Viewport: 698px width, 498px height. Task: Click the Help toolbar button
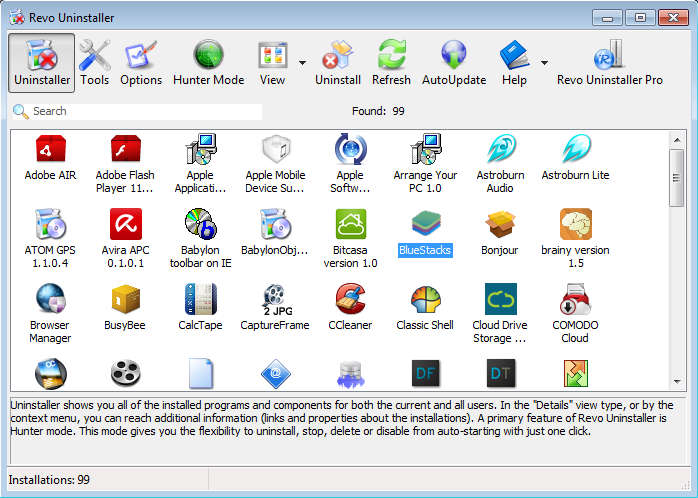(x=514, y=62)
